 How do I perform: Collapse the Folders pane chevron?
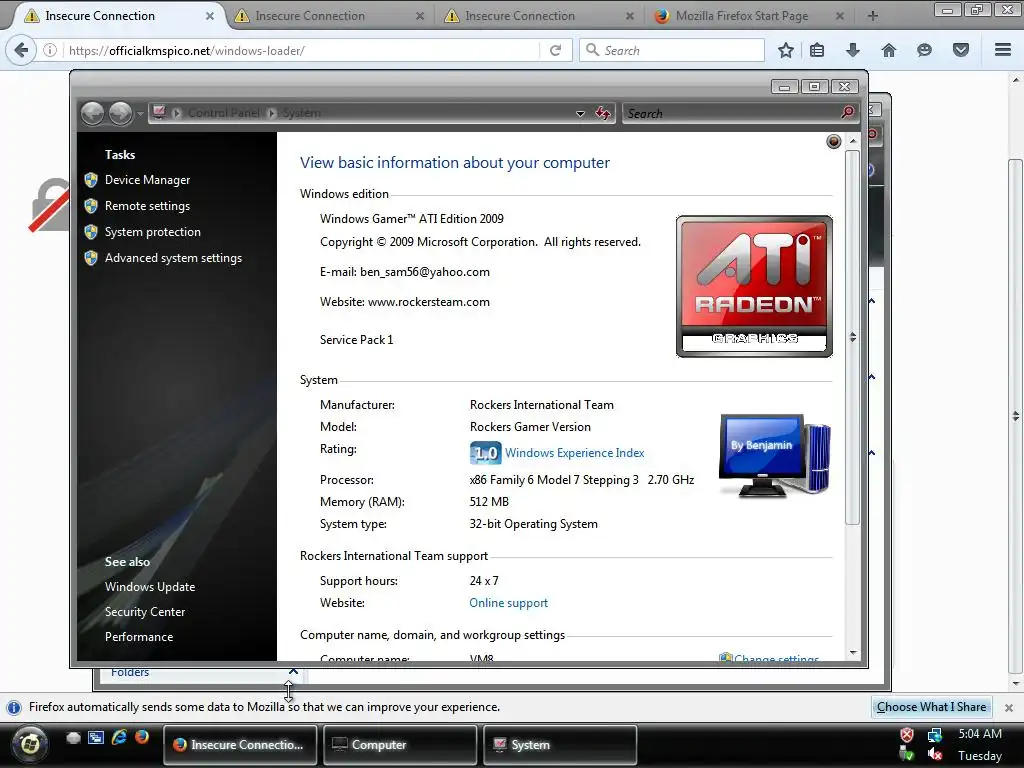[293, 671]
